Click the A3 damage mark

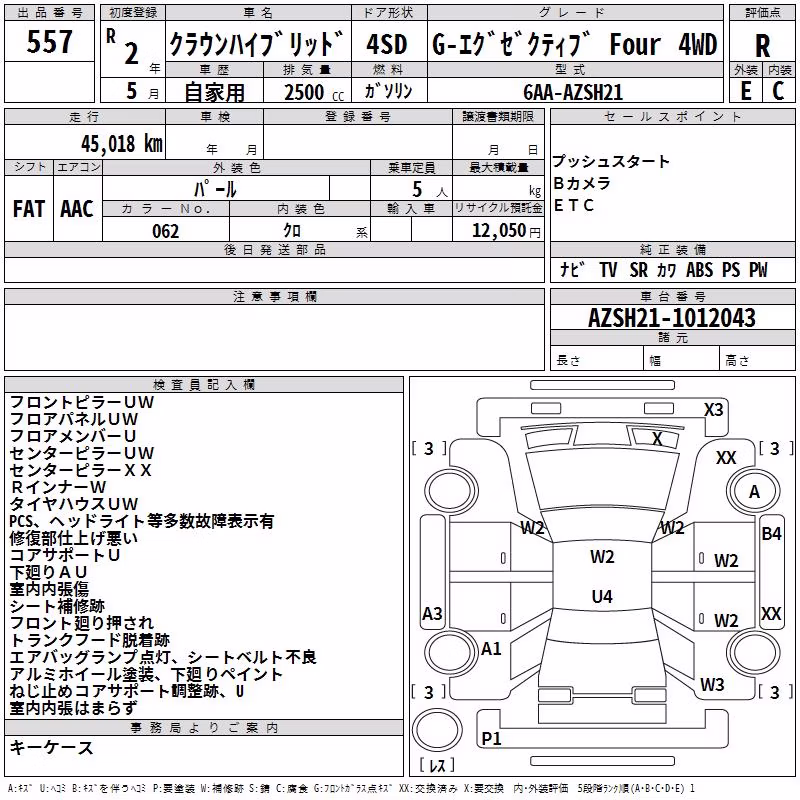(432, 613)
